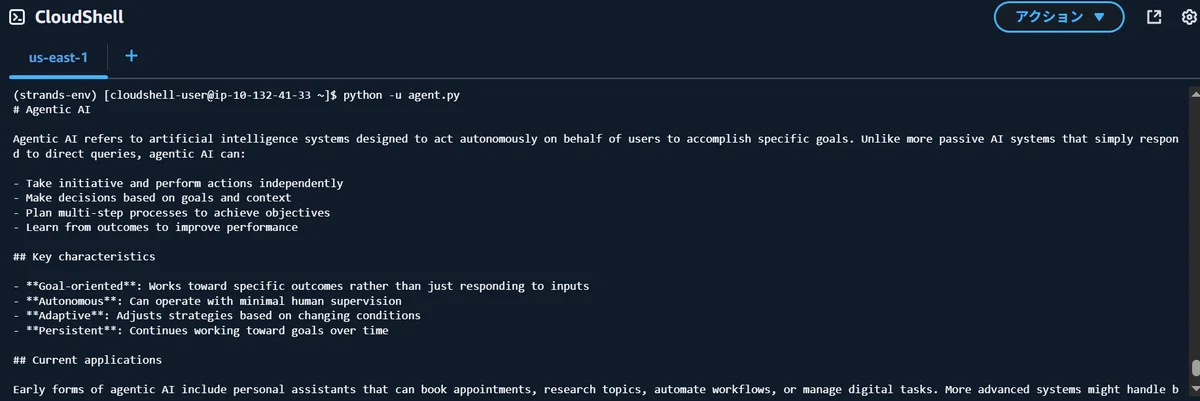Click the 'Learn from outcomes' bullet line

[x=155, y=227]
